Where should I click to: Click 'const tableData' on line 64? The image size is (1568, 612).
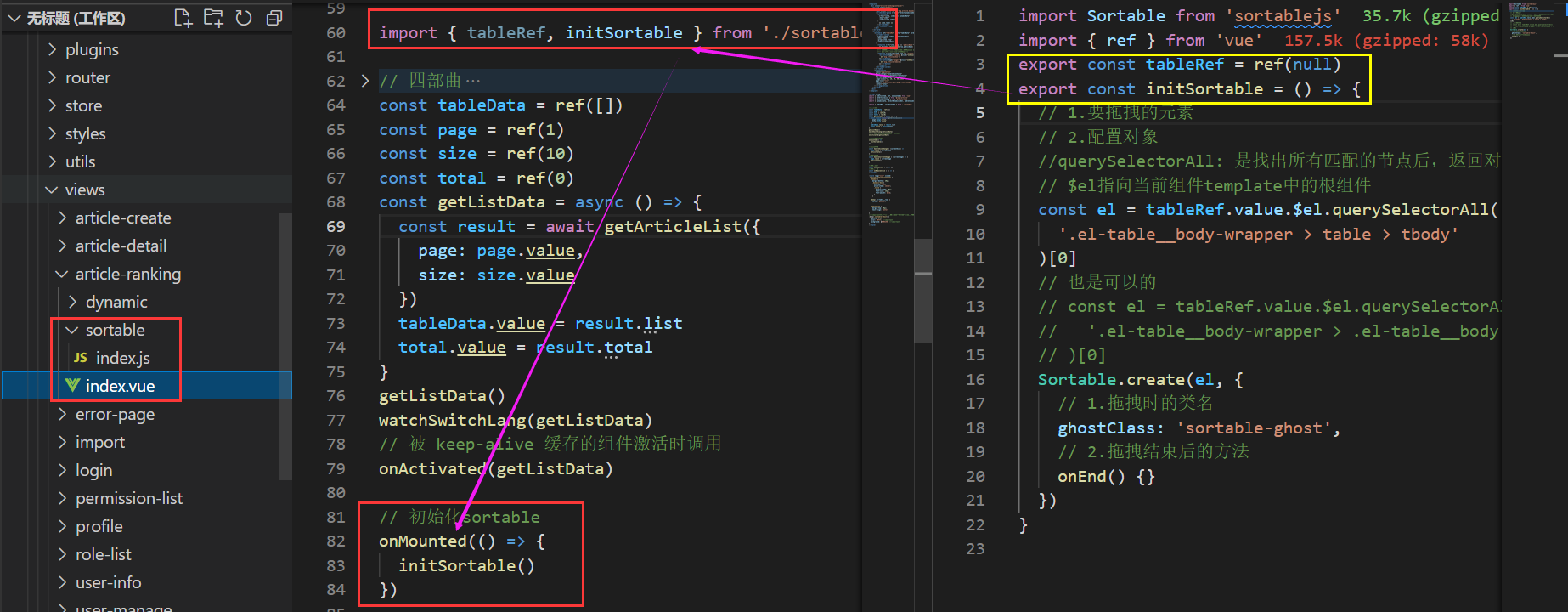[452, 105]
